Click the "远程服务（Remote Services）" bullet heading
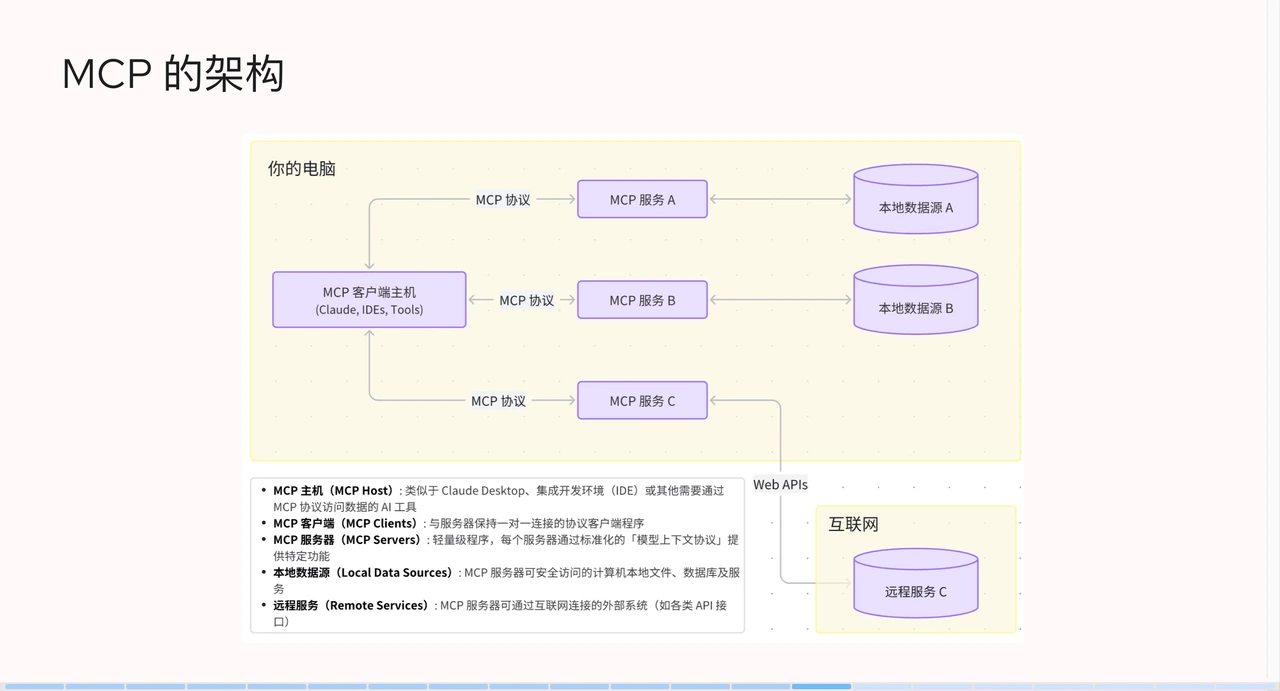Viewport: 1280px width, 691px height. click(354, 605)
